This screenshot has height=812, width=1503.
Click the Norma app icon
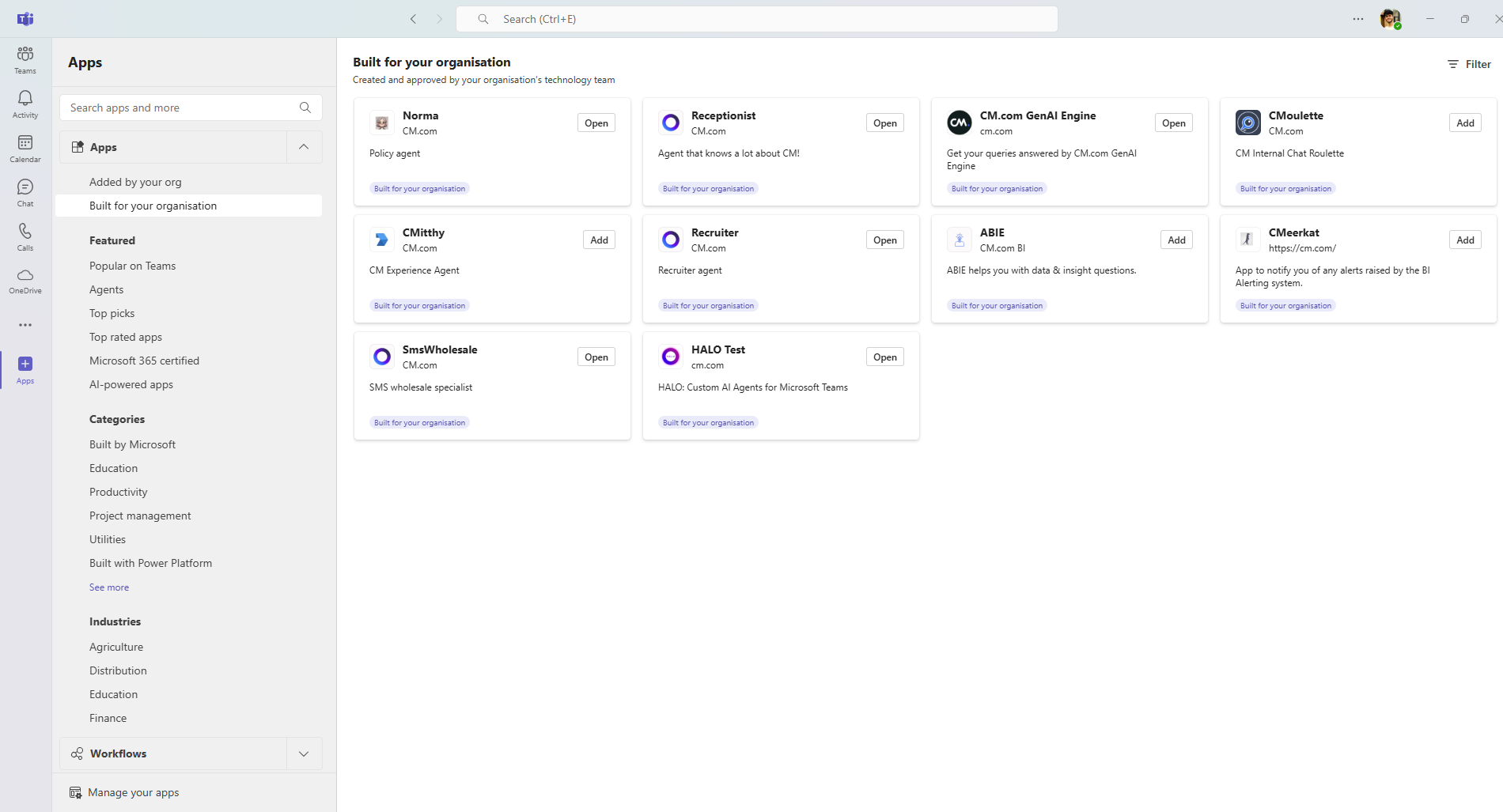pos(382,123)
